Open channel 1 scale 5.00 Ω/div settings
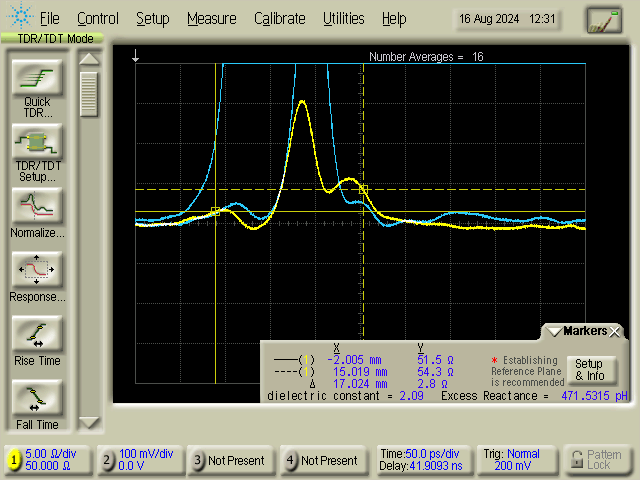The height and width of the screenshot is (480, 640). tap(51, 454)
